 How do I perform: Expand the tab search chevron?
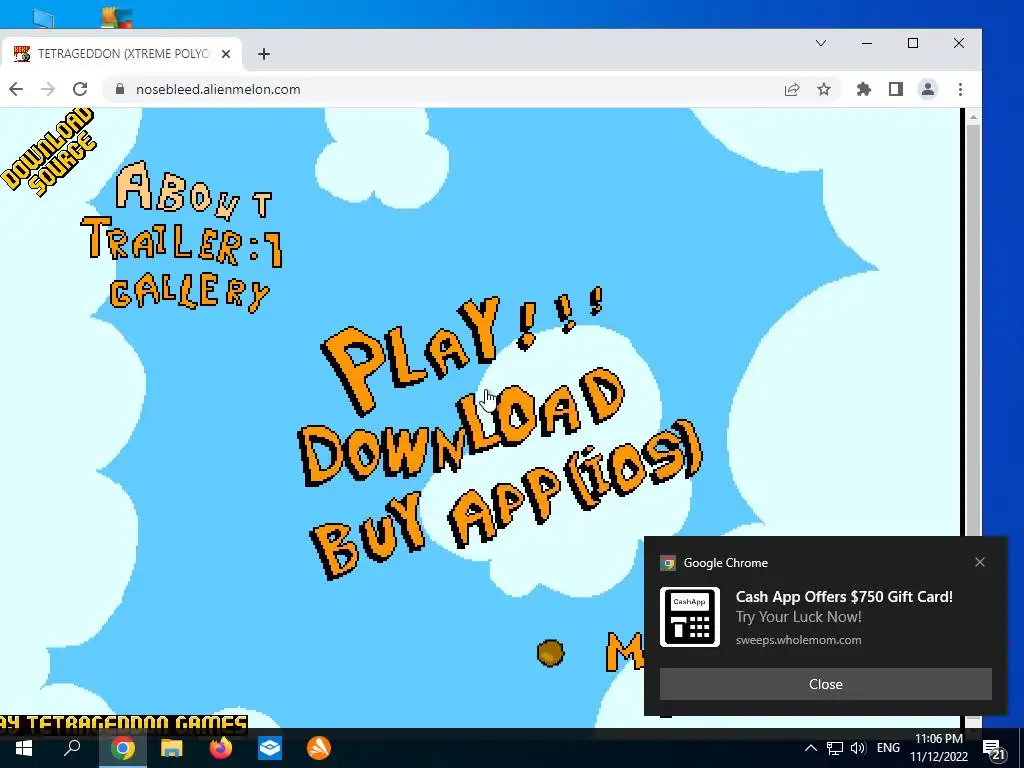[821, 43]
